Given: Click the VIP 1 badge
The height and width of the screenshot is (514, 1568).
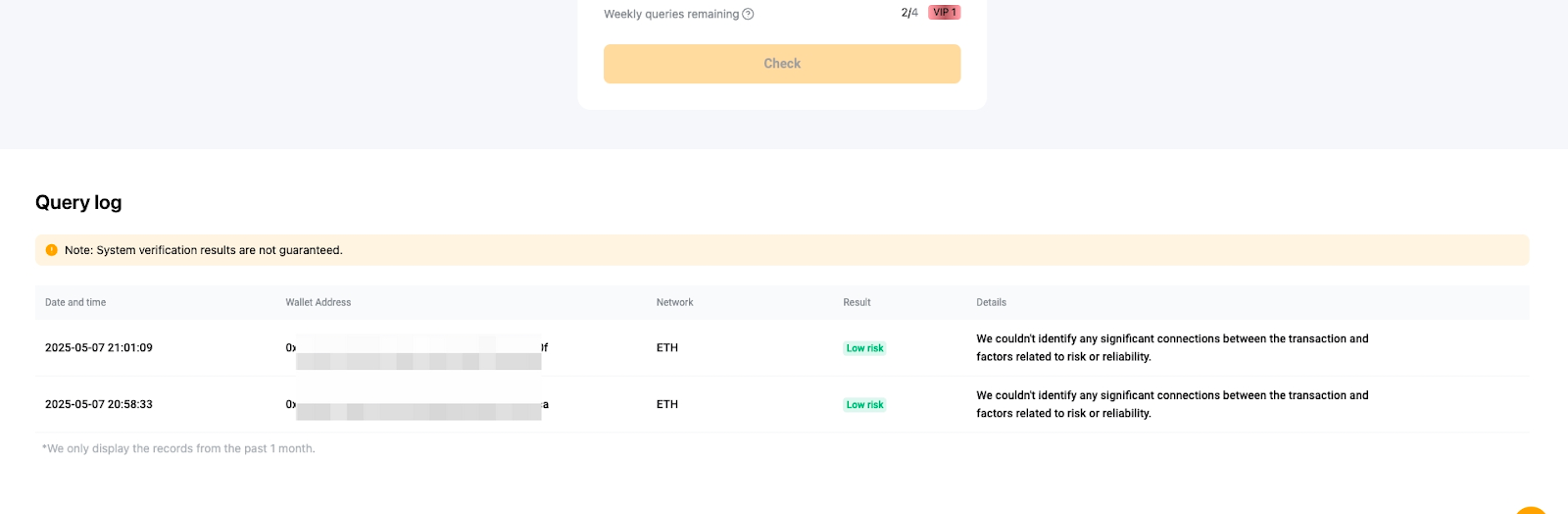Looking at the screenshot, I should 944,13.
